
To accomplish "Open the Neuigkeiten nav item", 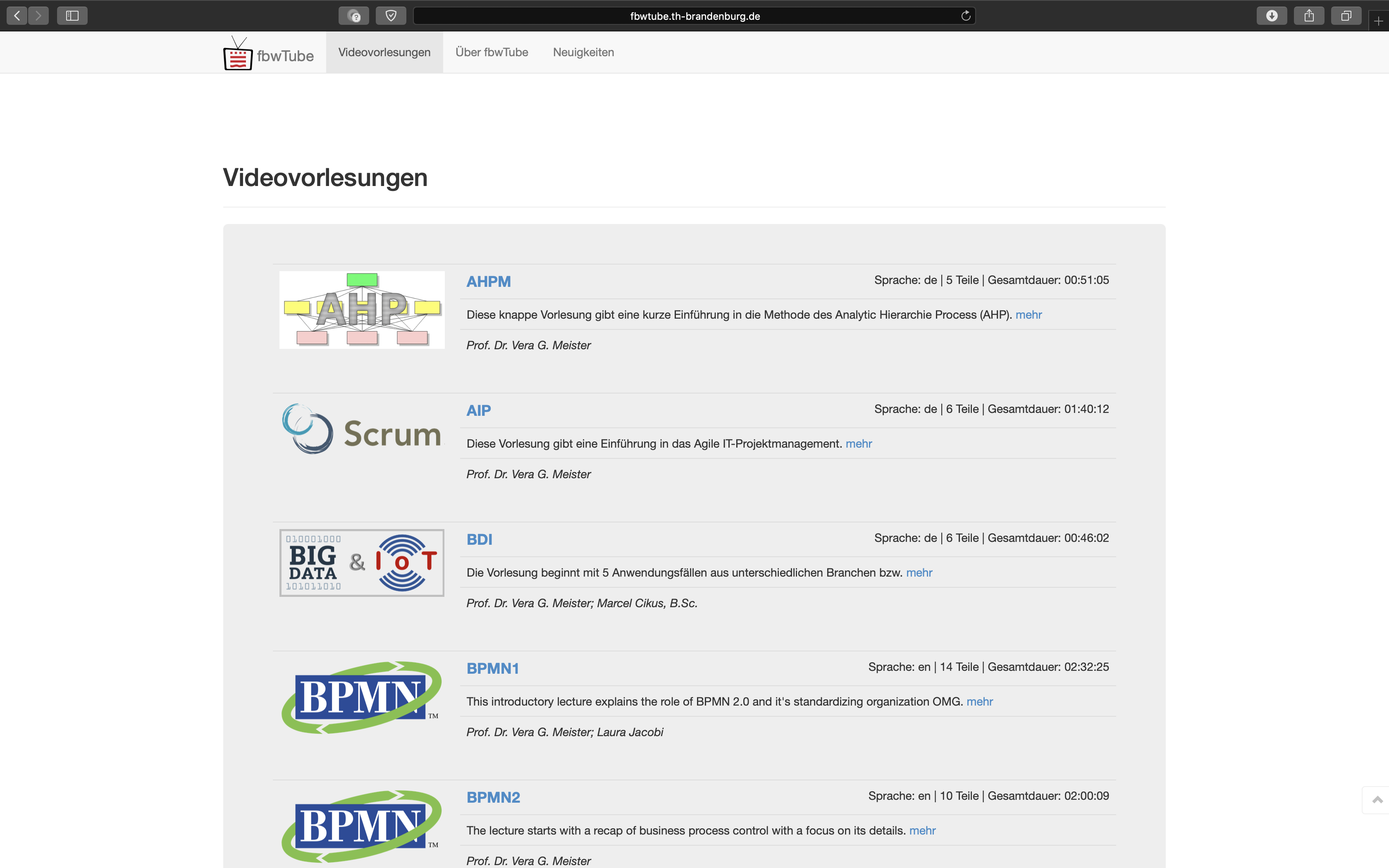I will 584,52.
